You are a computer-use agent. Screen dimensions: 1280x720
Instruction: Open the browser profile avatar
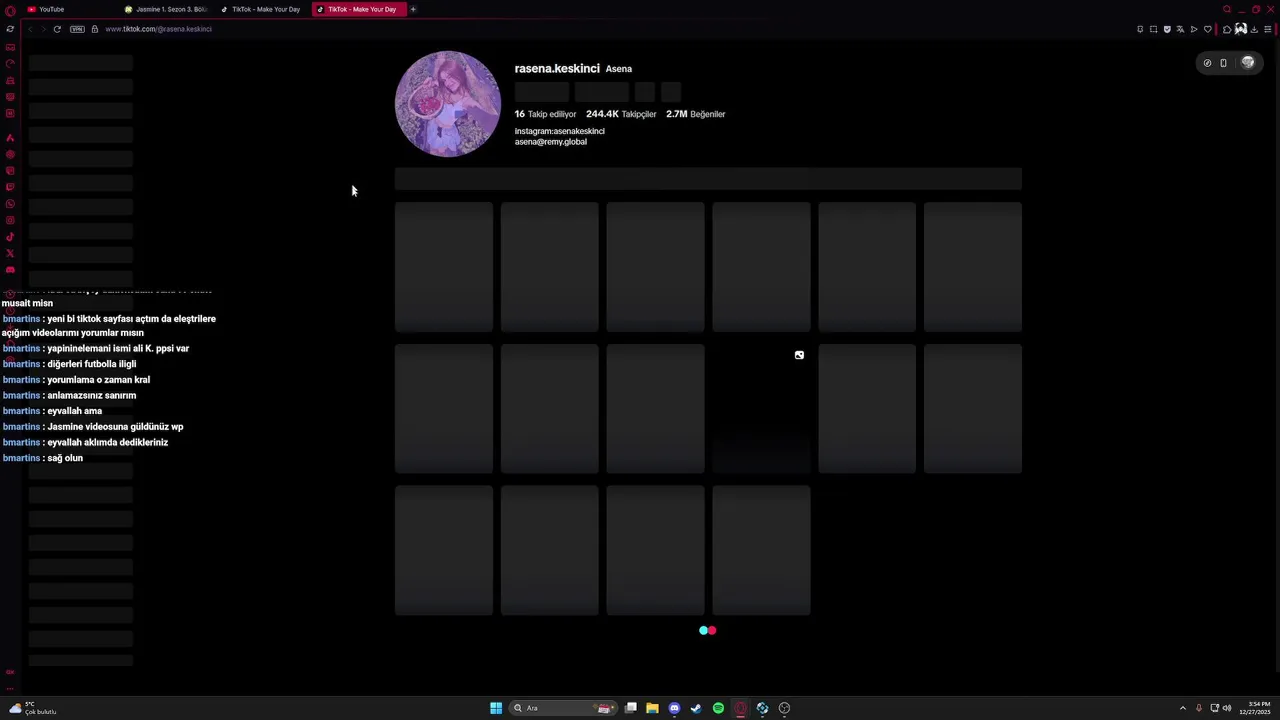pyautogui.click(x=1241, y=29)
